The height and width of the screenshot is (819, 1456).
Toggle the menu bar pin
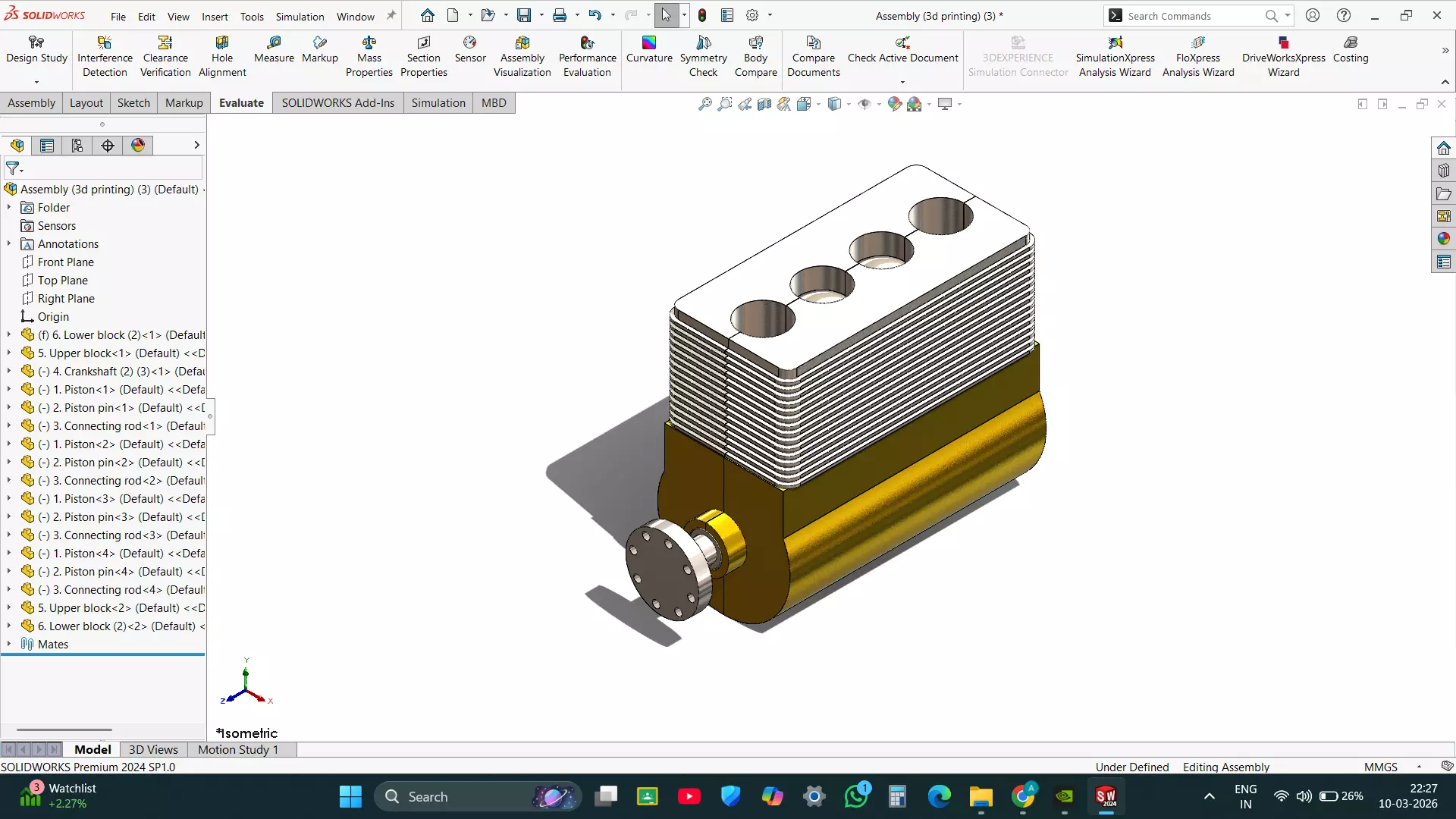click(x=391, y=15)
